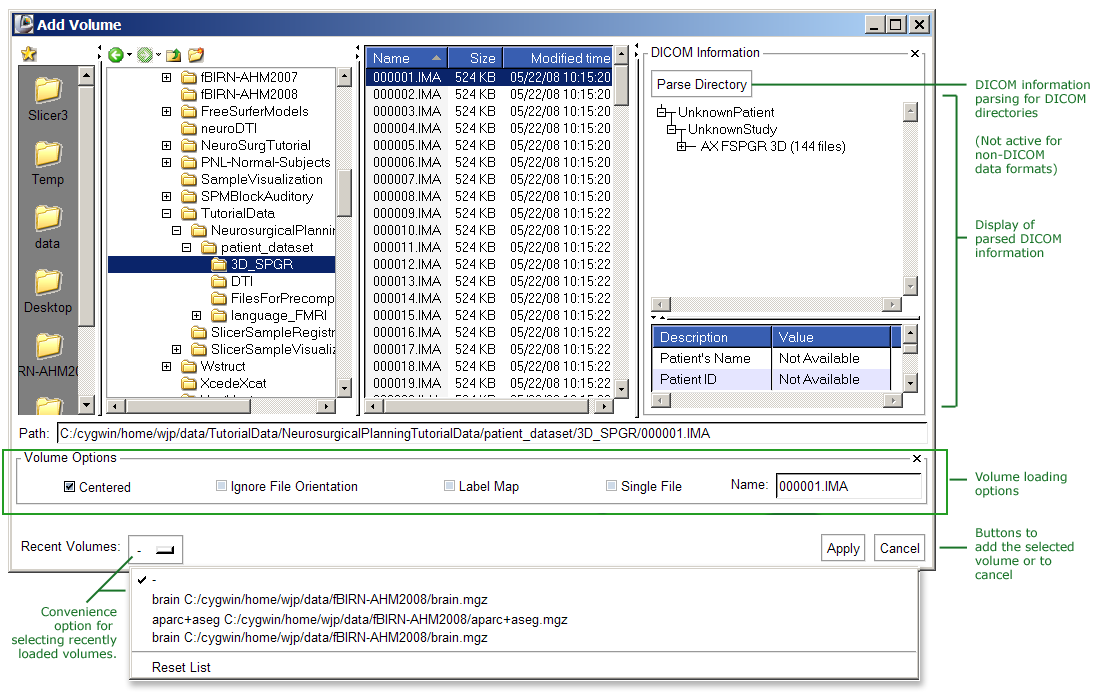Screen dimensions: 1099x692
Task: Enable the Label Map checkbox
Action: (x=450, y=486)
